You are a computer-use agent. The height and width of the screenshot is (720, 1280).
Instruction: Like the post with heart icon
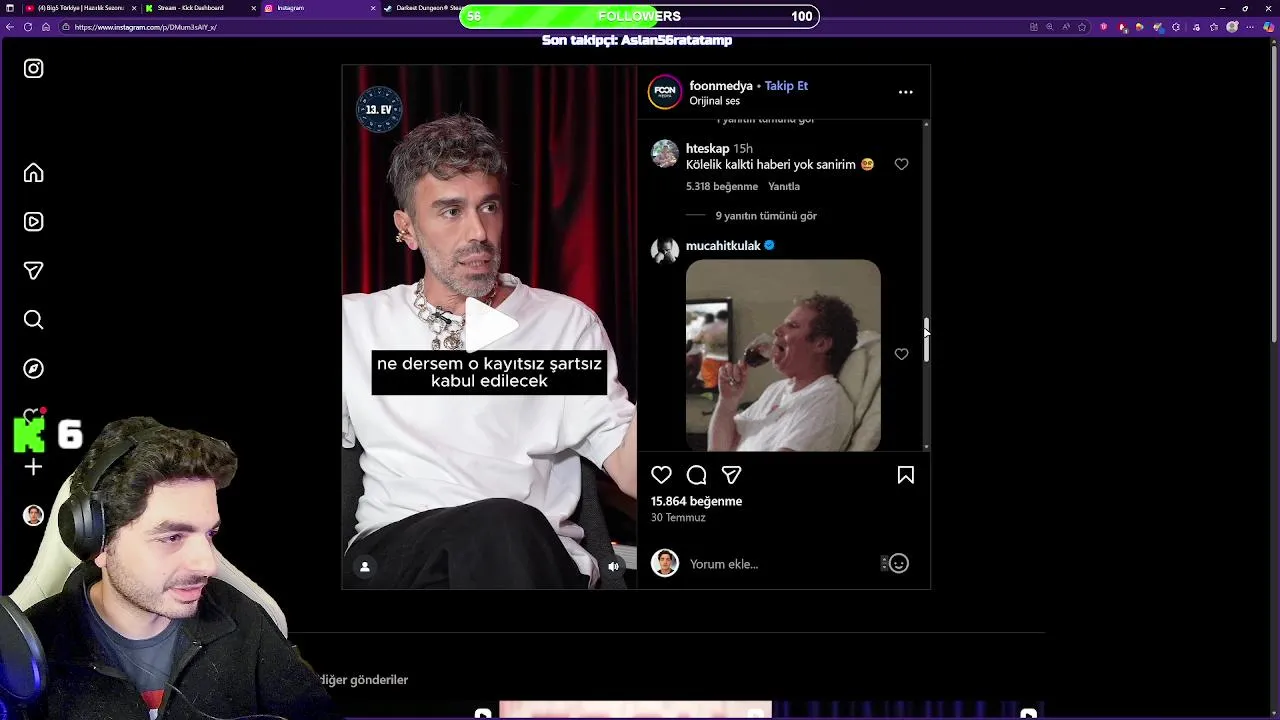pos(661,475)
